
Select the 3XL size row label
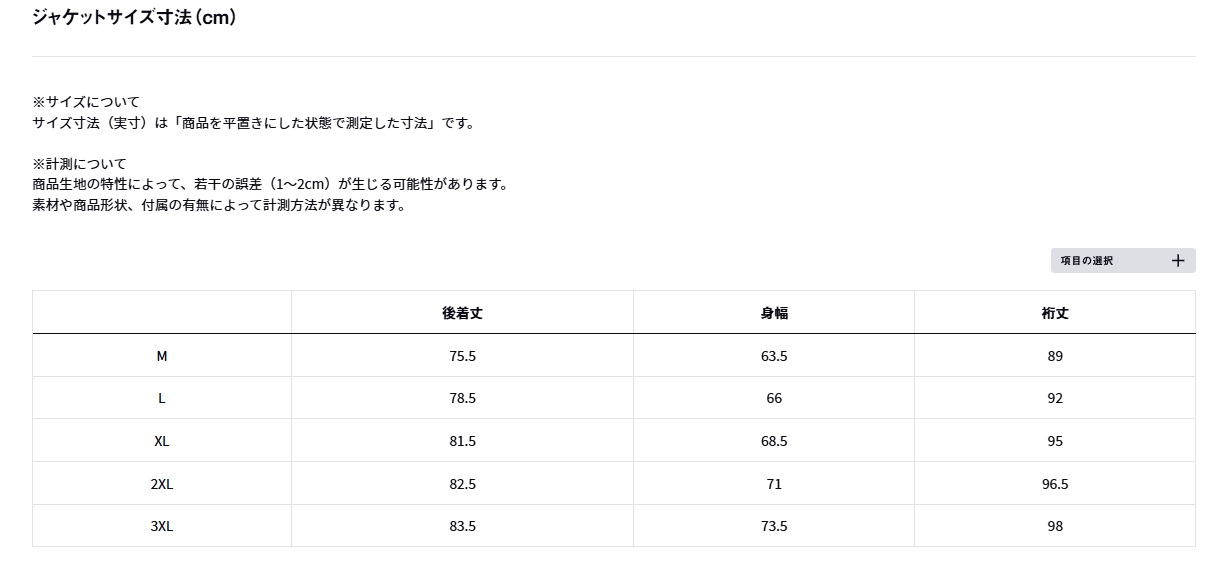(162, 526)
